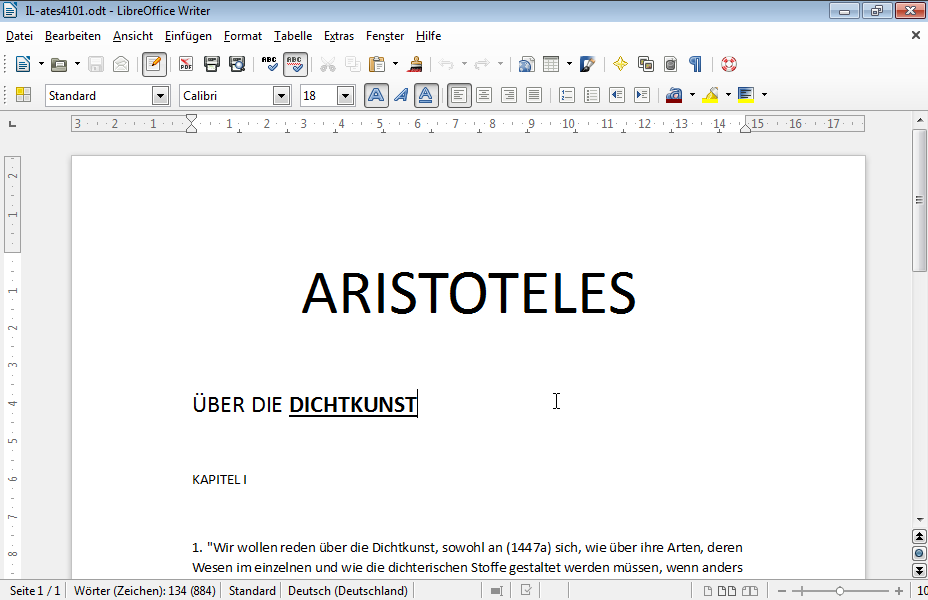Paste with the clipboard icon
The width and height of the screenshot is (928, 600).
point(376,64)
